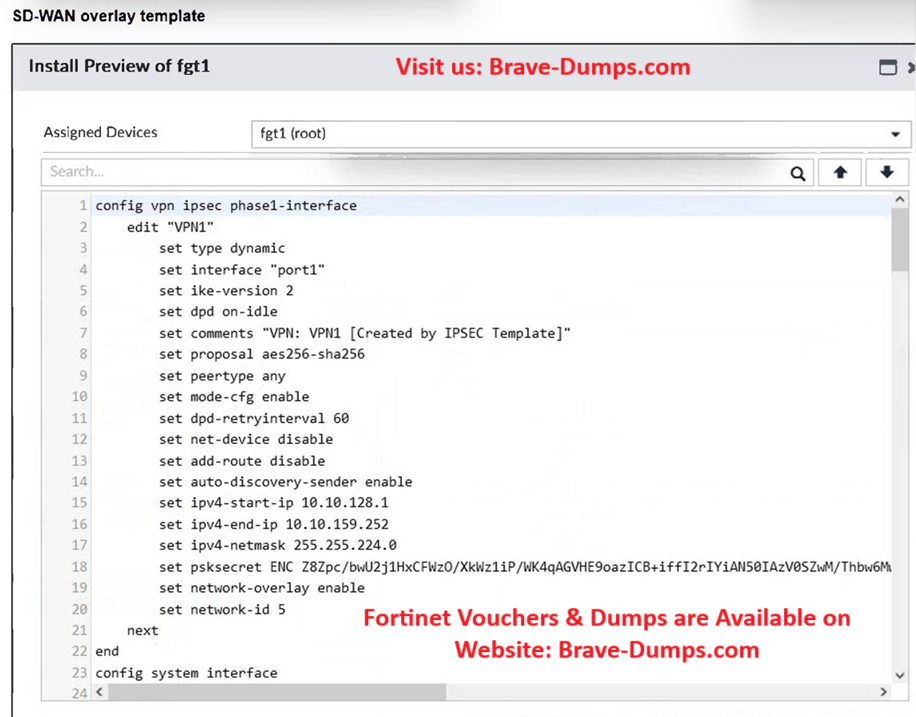The width and height of the screenshot is (916, 717).
Task: Grab the vertical scrollbar thumb of the preview
Action: pyautogui.click(x=900, y=240)
